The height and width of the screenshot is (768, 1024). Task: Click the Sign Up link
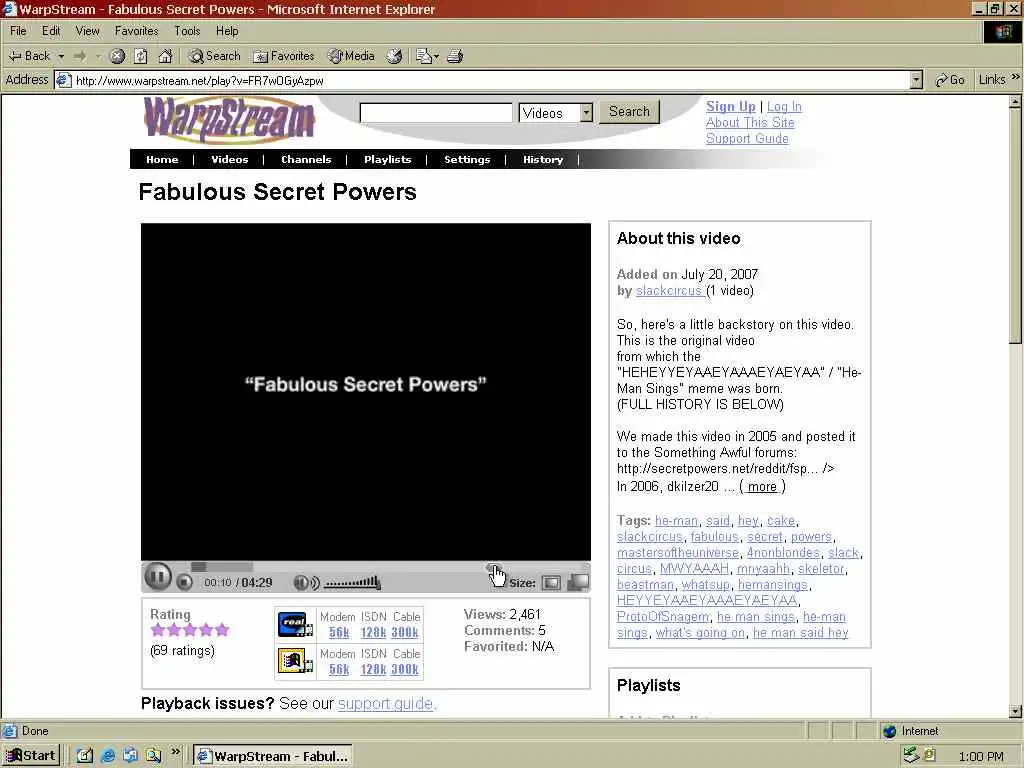[x=731, y=106]
